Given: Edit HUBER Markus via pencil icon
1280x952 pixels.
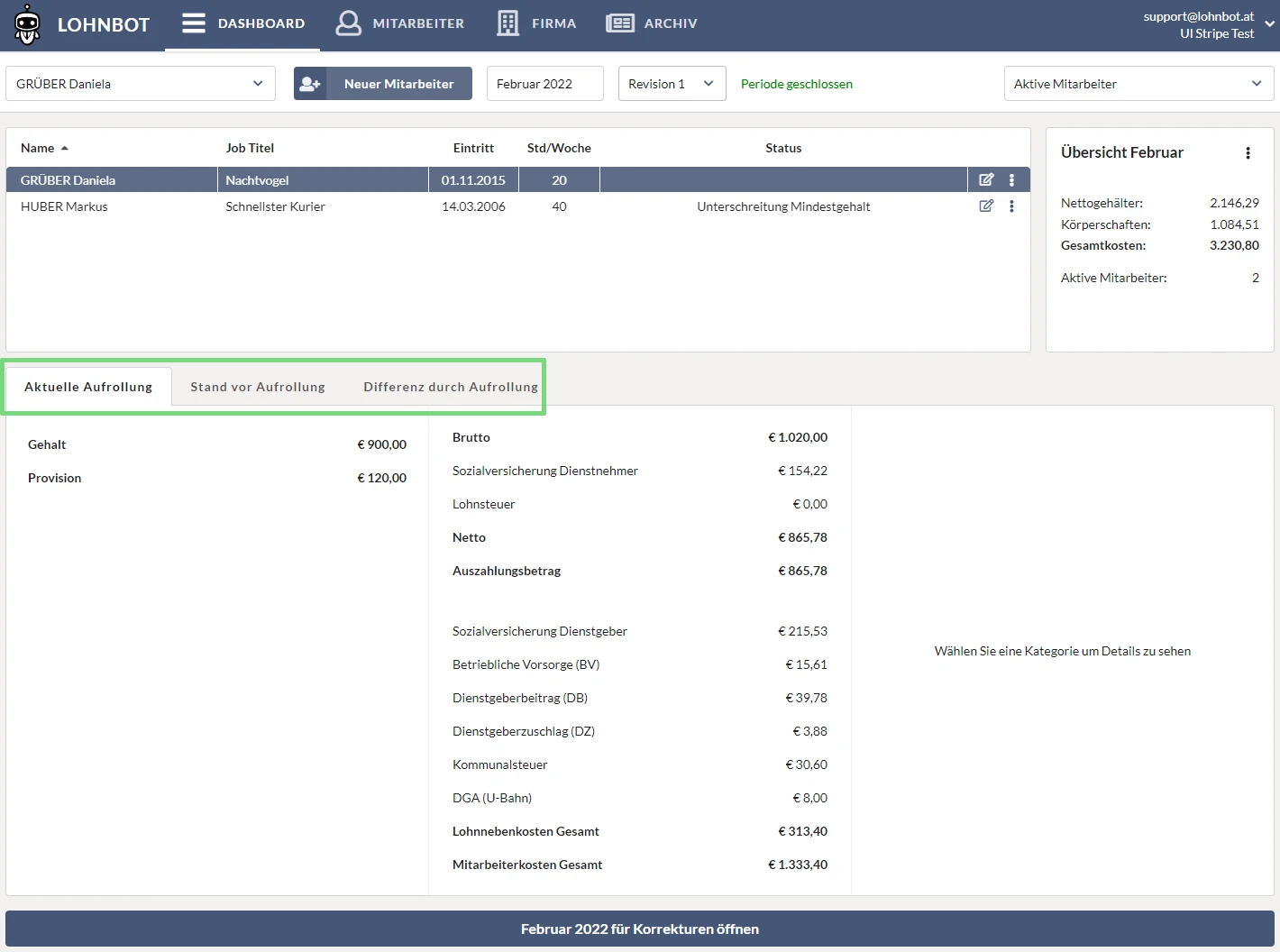Looking at the screenshot, I should (986, 206).
